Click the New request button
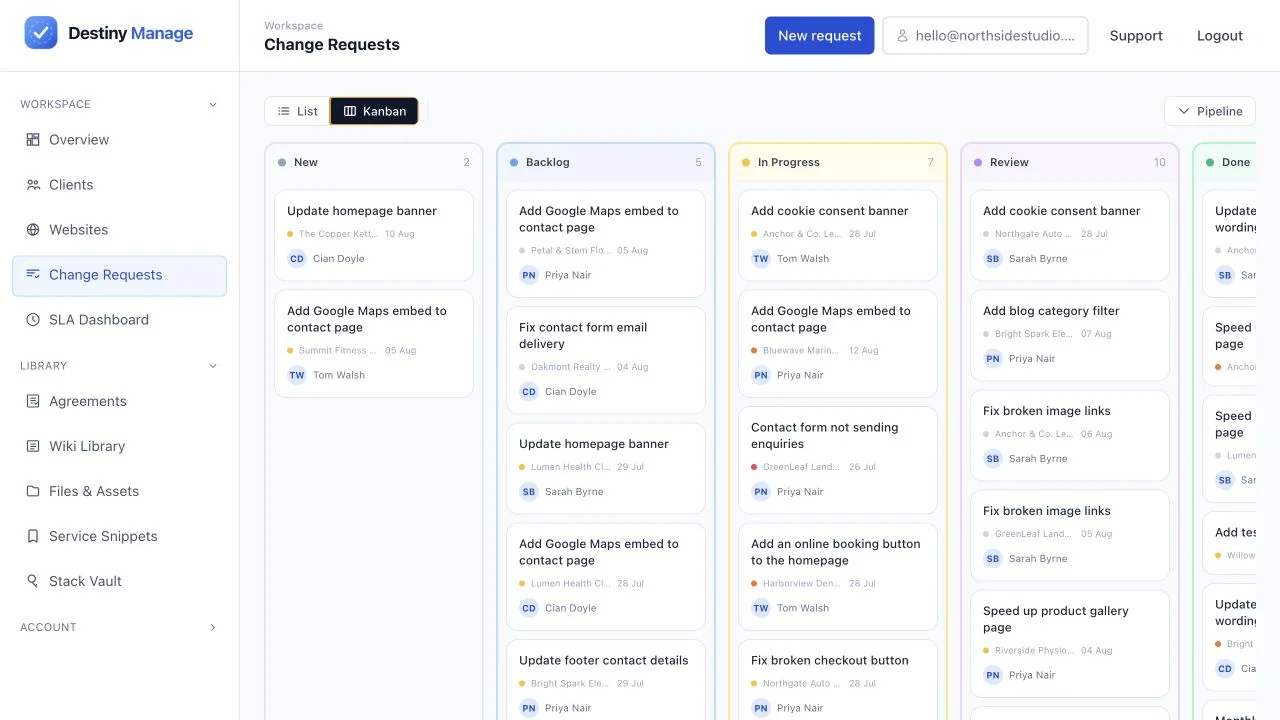Viewport: 1280px width, 720px height. click(x=820, y=35)
